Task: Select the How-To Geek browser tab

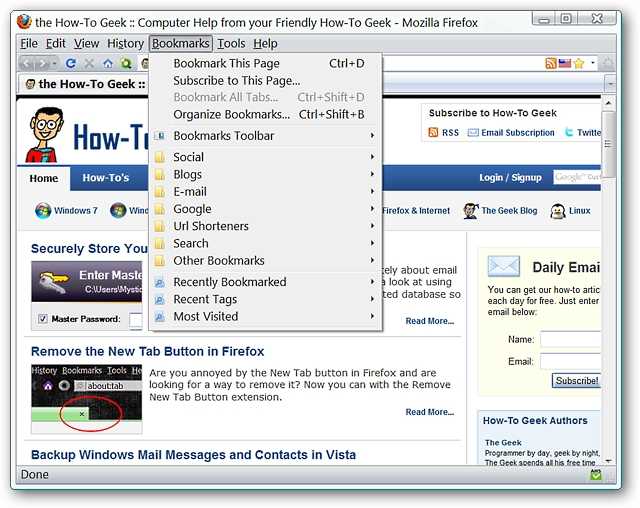Action: (84, 84)
